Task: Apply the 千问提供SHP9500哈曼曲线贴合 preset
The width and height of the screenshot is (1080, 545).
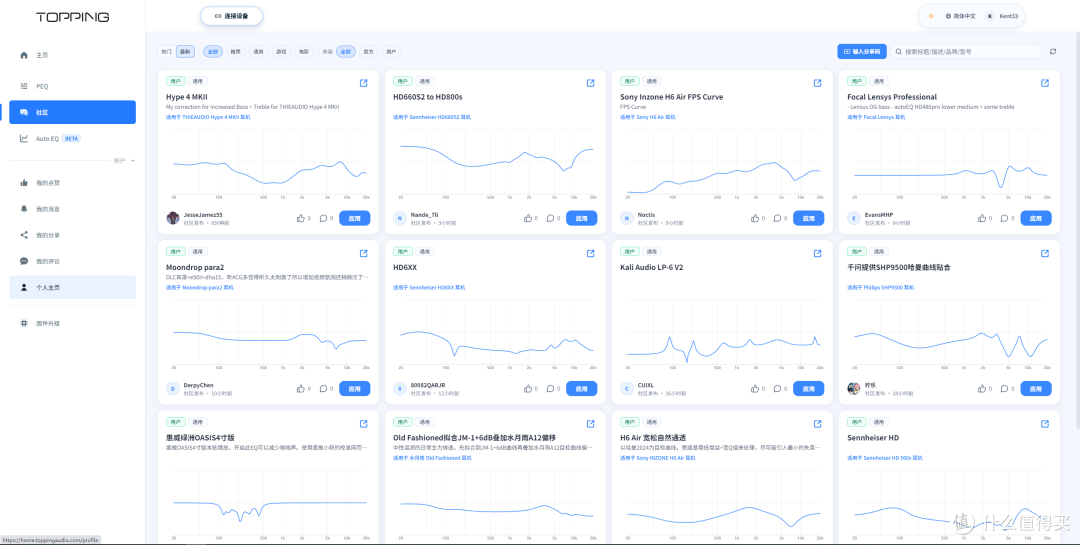Action: (x=1036, y=389)
